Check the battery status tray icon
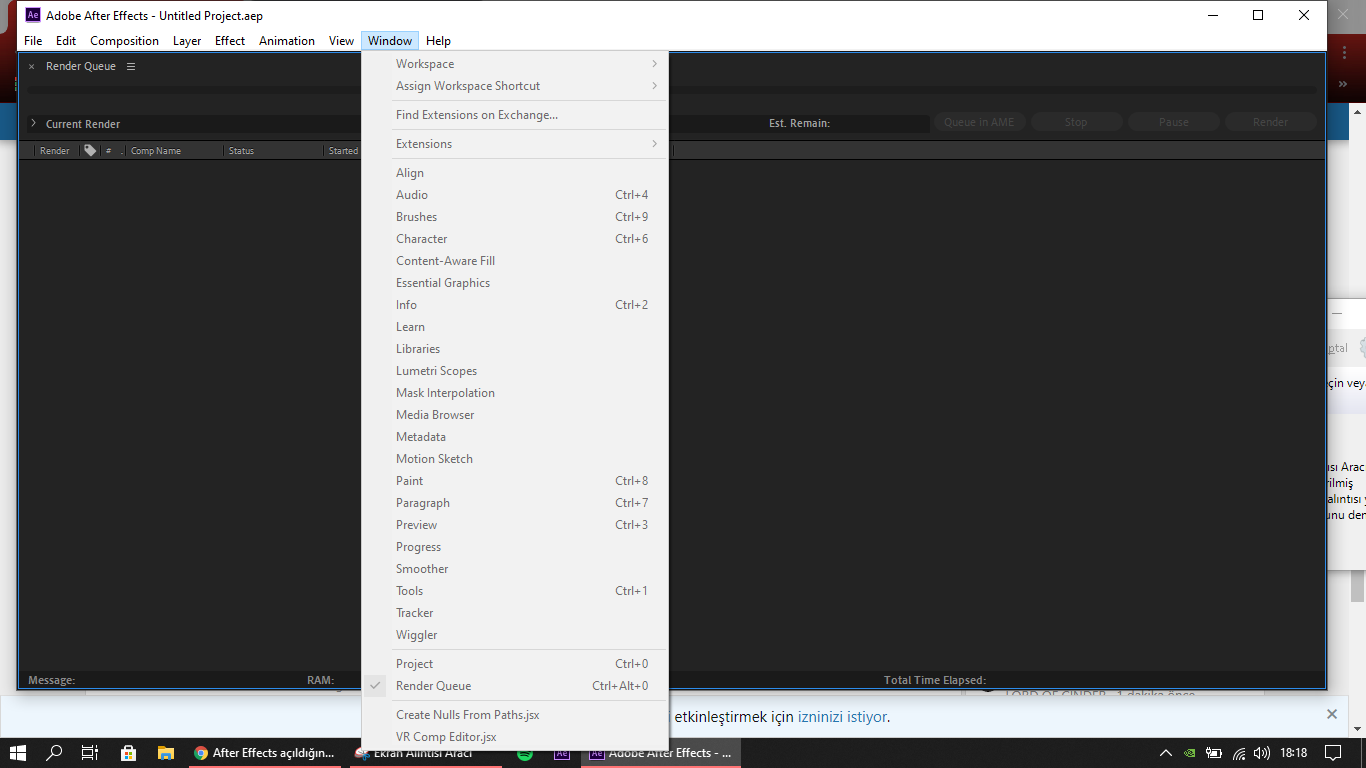This screenshot has width=1366, height=768. (x=1214, y=753)
